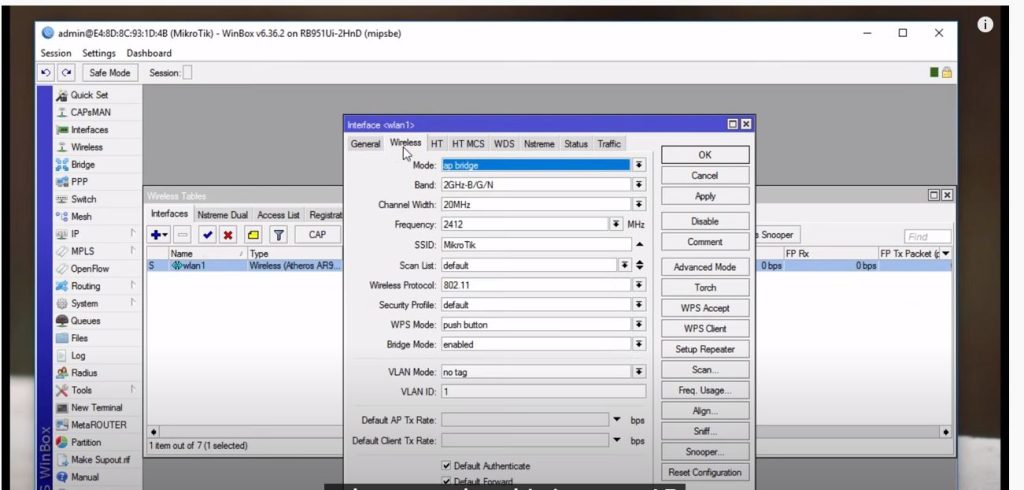Image resolution: width=1024 pixels, height=490 pixels.
Task: Click the Undo arrow in WinBox toolbar
Action: [x=46, y=73]
